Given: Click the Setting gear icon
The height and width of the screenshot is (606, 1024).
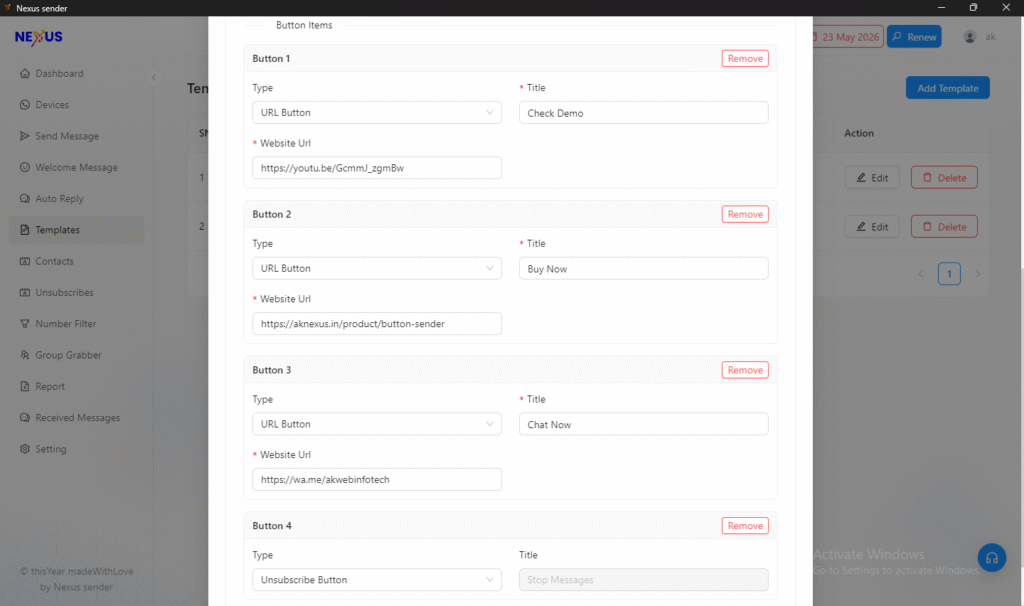Looking at the screenshot, I should [25, 449].
